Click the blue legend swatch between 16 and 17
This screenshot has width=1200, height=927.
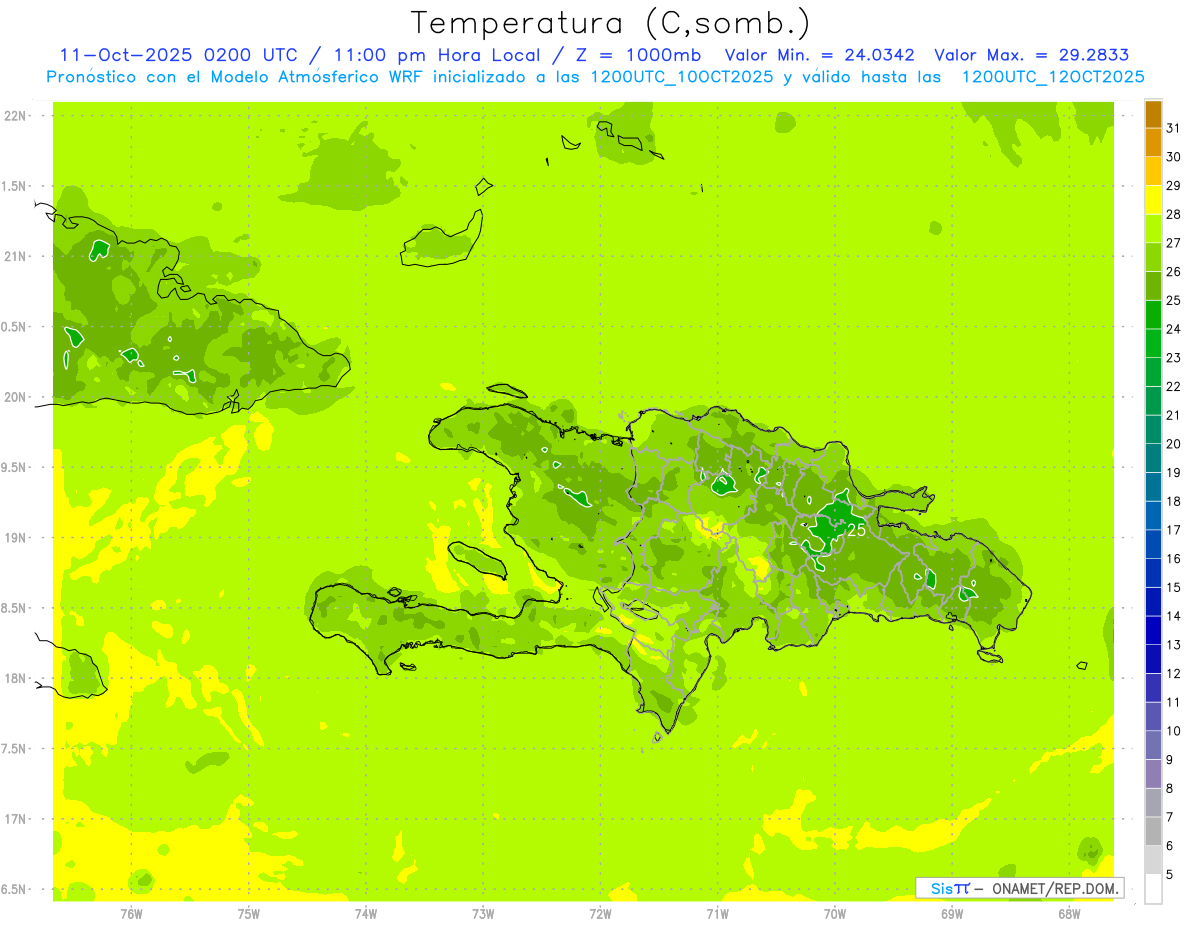(x=1153, y=544)
